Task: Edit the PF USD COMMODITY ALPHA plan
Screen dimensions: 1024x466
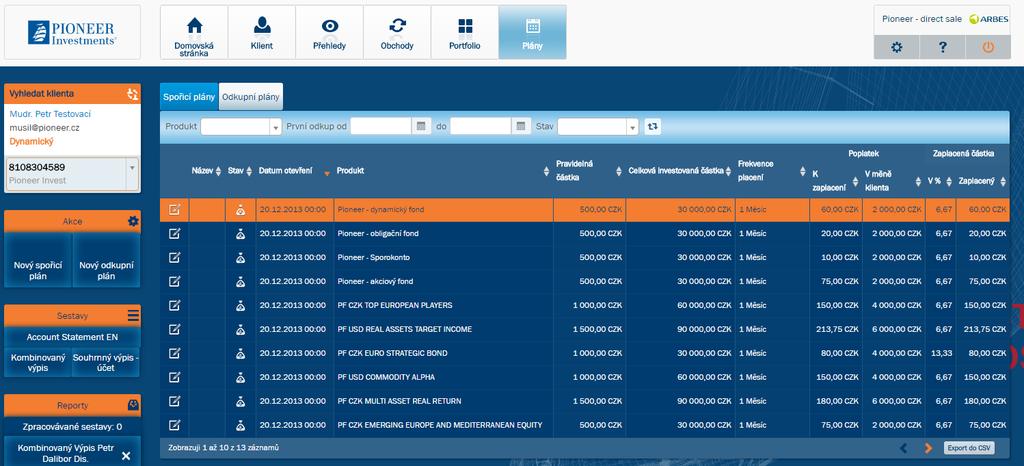Action: [x=174, y=377]
